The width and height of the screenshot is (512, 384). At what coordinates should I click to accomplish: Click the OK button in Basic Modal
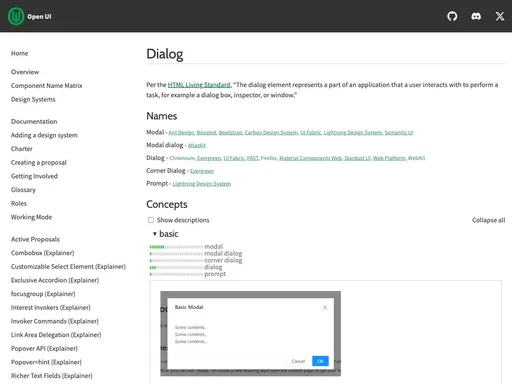click(320, 361)
